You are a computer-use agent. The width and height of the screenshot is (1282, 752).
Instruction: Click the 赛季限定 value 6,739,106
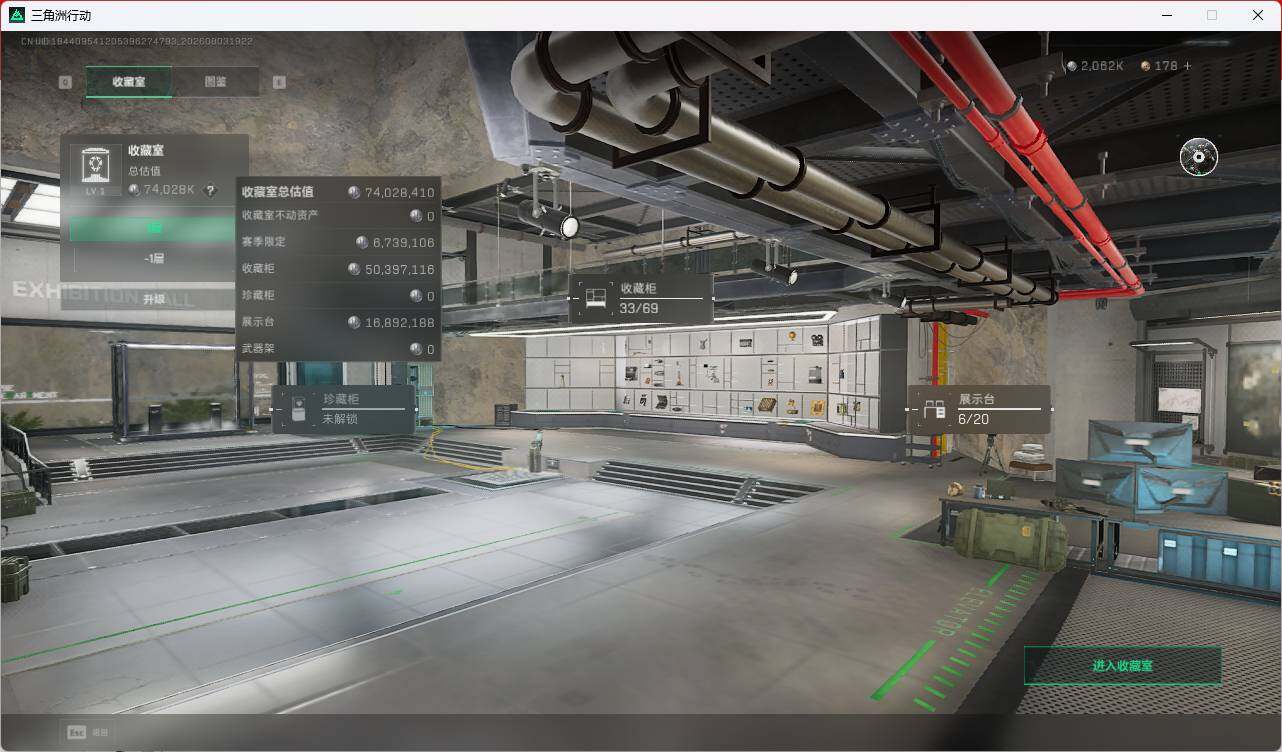point(403,243)
